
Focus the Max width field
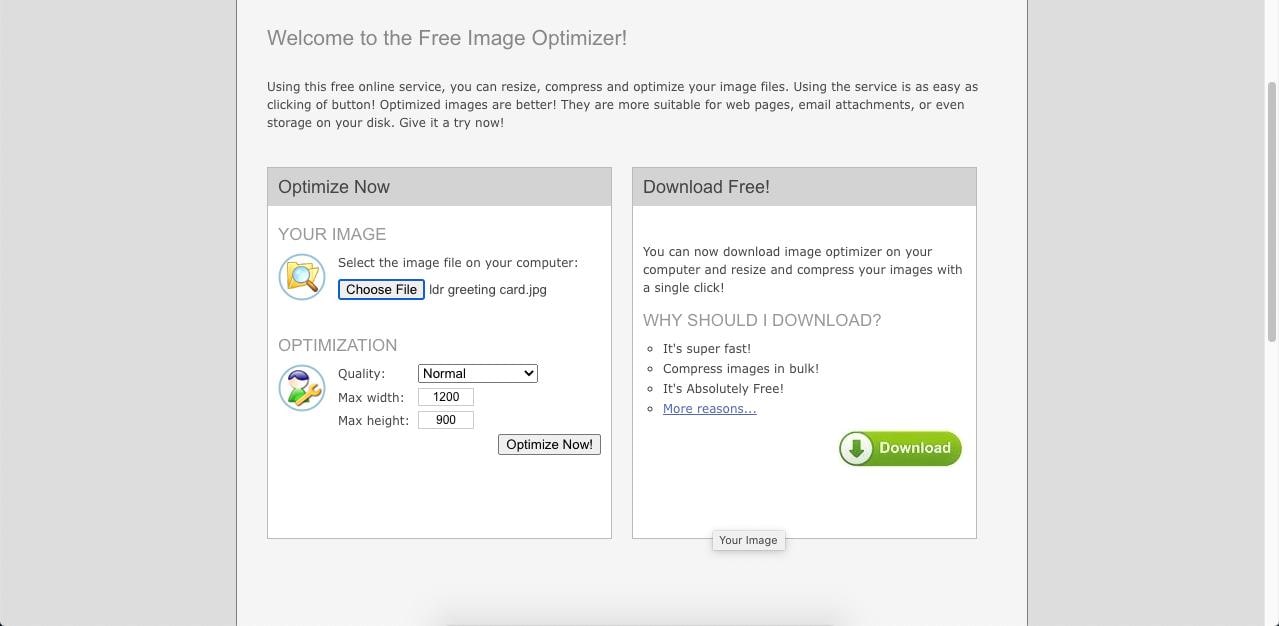445,397
